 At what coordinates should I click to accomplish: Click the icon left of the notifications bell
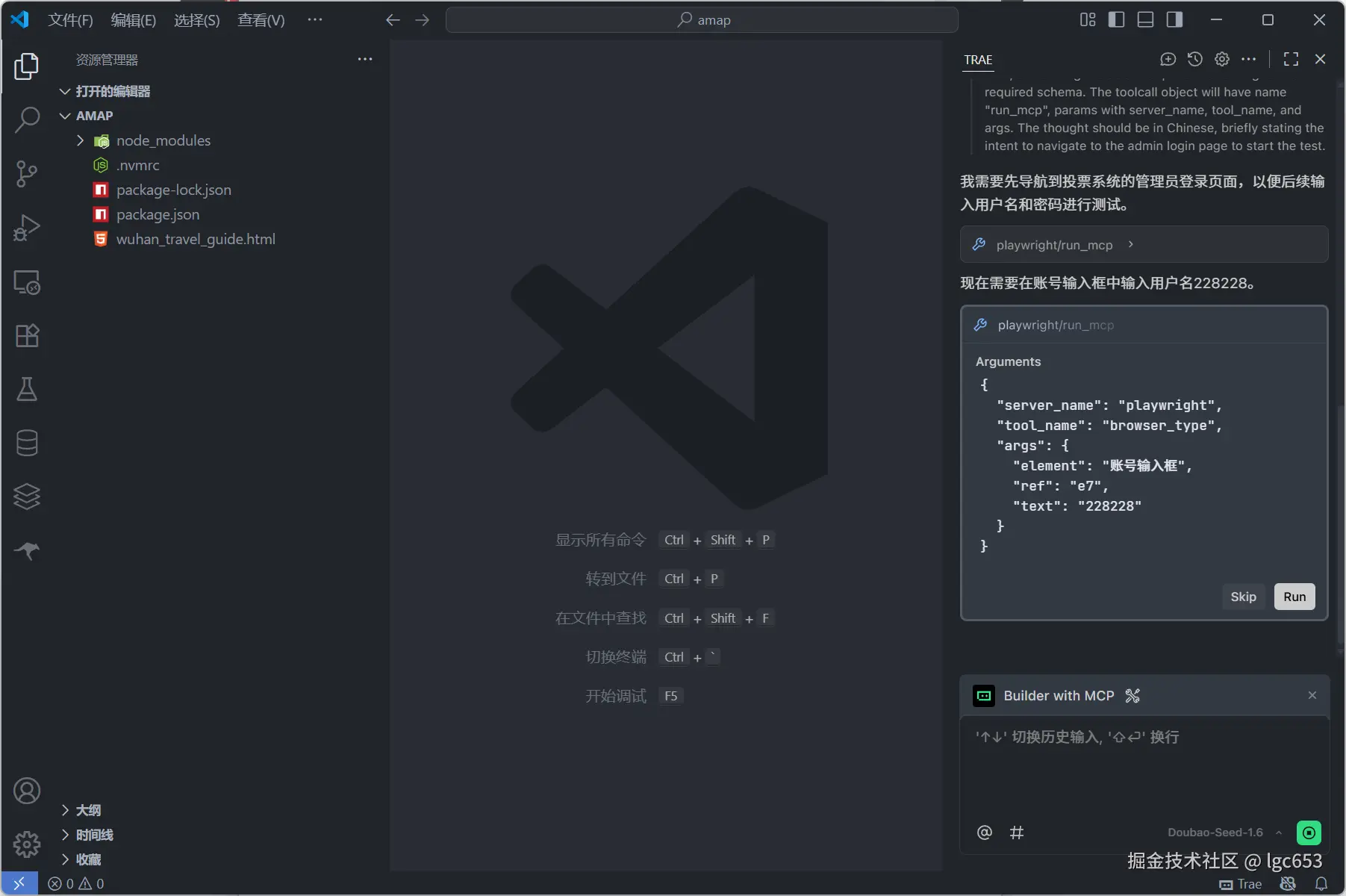click(x=1288, y=884)
